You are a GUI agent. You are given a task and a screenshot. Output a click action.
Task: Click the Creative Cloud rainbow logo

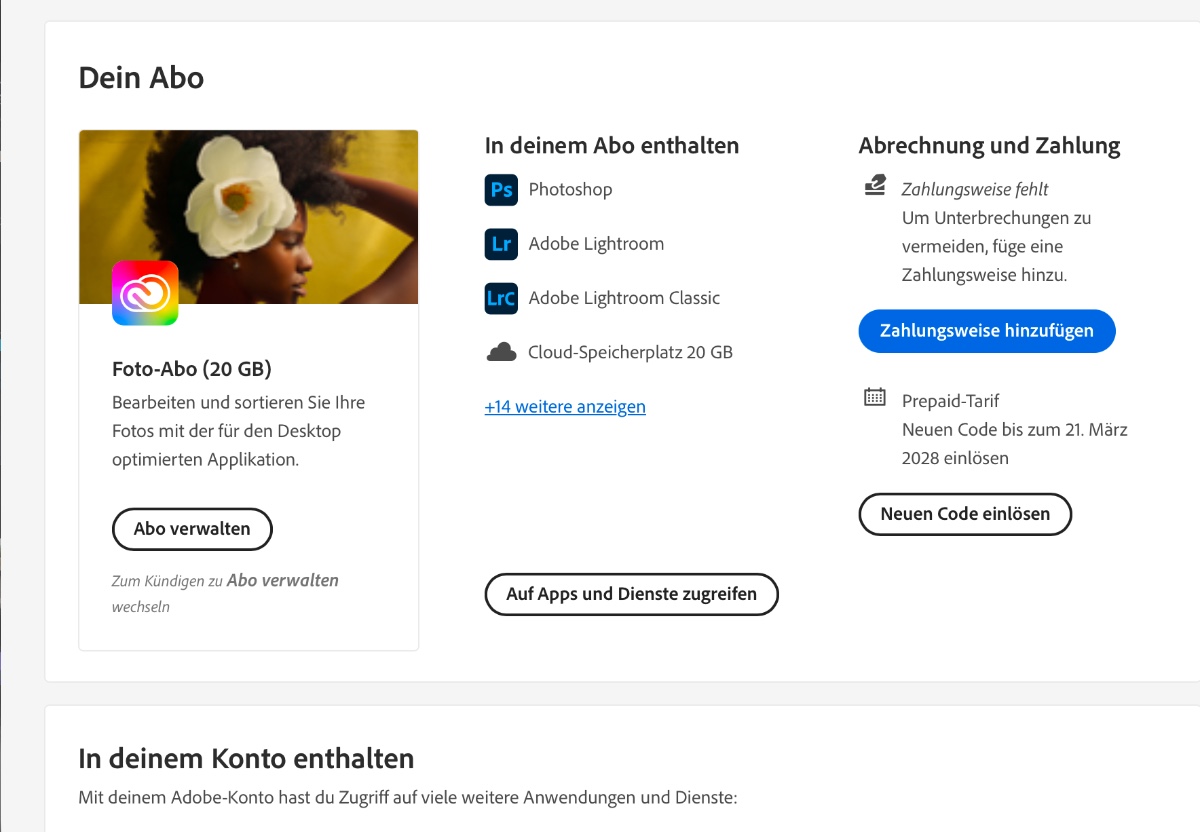click(145, 293)
